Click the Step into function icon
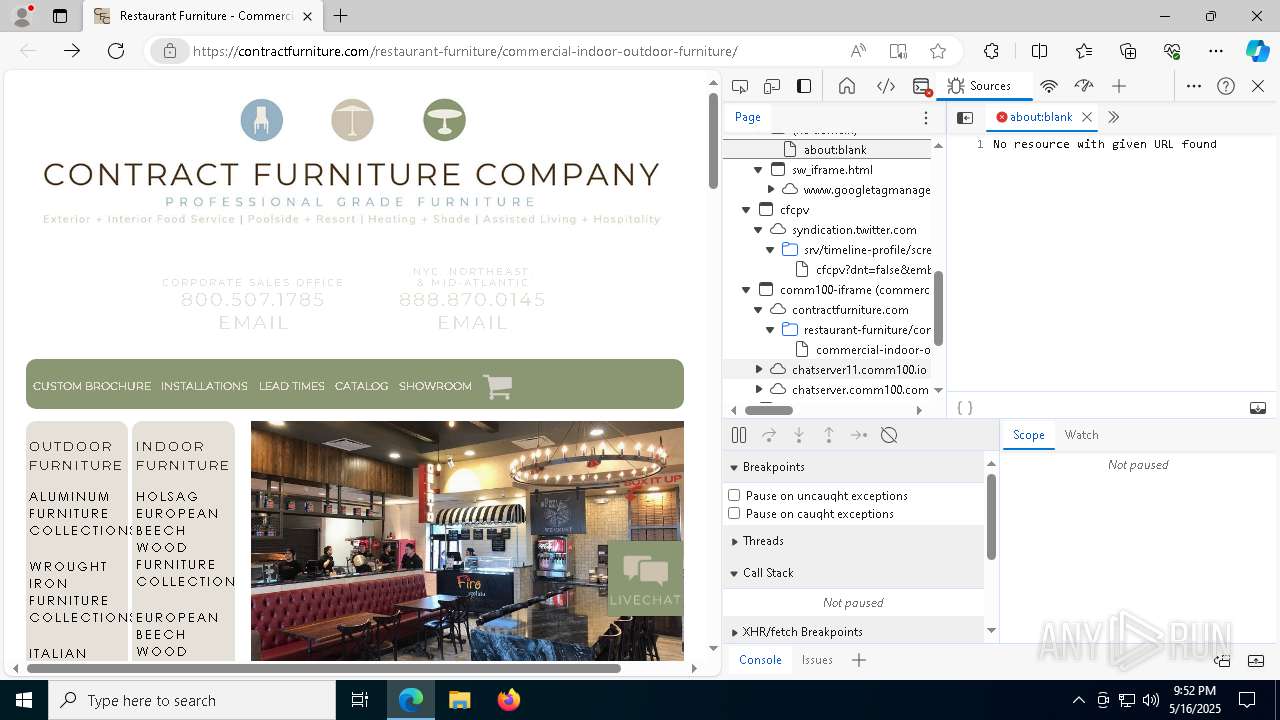Viewport: 1280px width, 720px height. click(x=799, y=435)
